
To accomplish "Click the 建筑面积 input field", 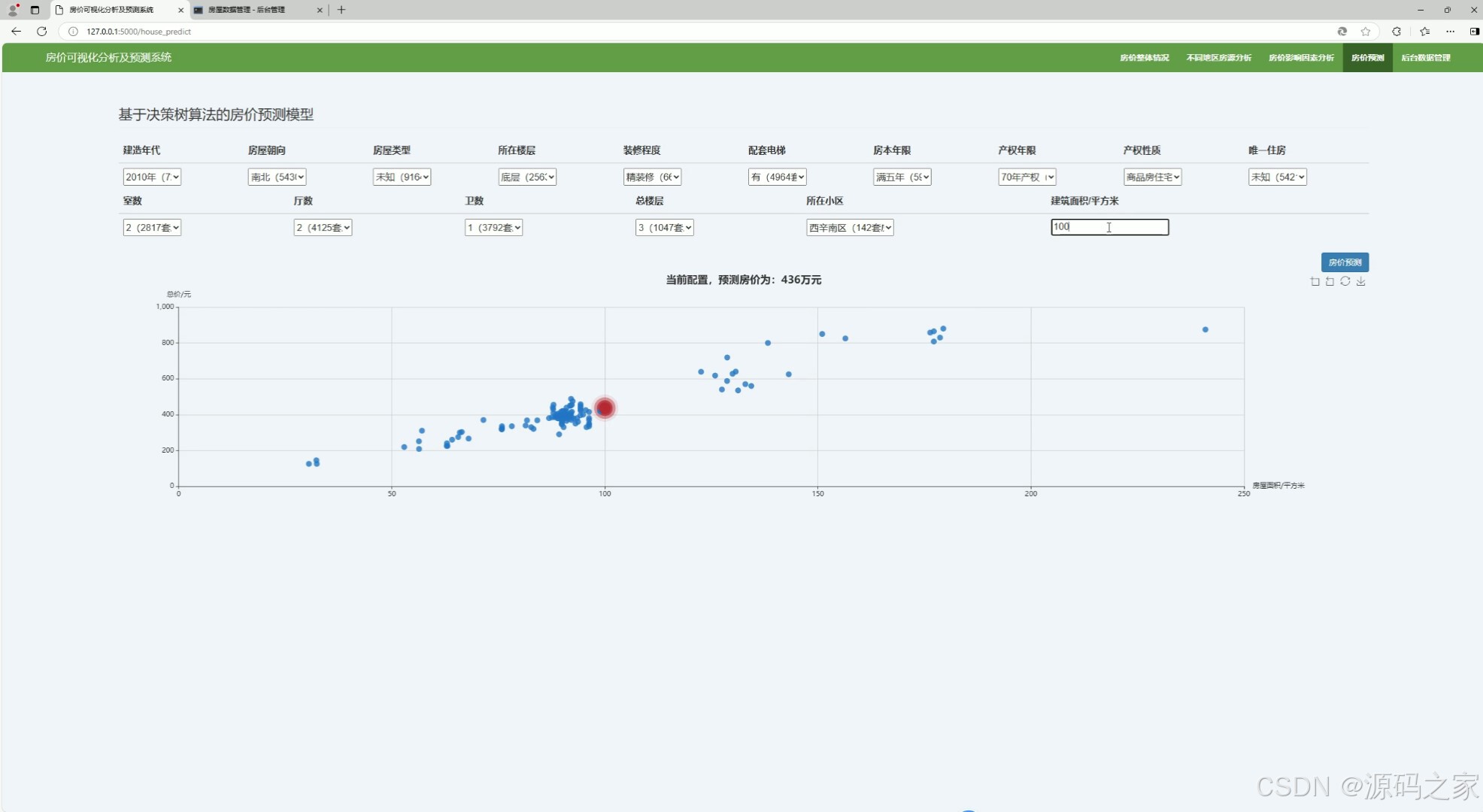I will [1109, 227].
